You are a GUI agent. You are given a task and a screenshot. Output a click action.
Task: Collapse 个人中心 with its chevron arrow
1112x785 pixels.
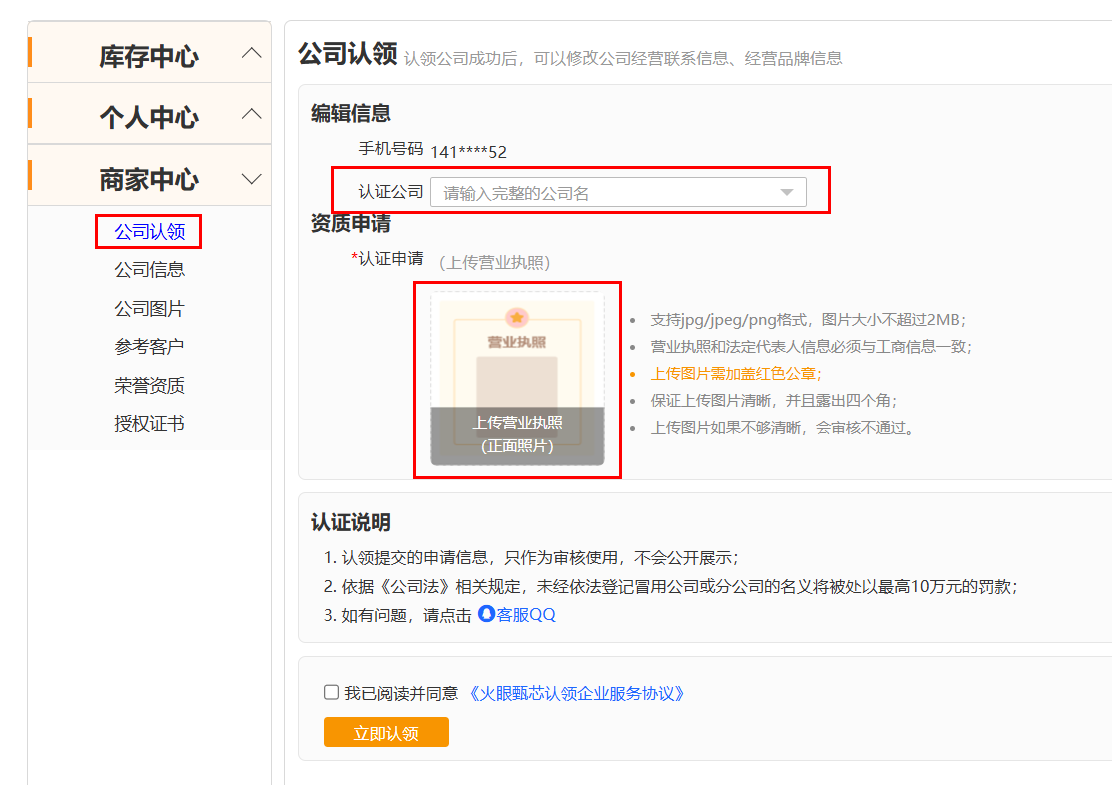pos(252,114)
